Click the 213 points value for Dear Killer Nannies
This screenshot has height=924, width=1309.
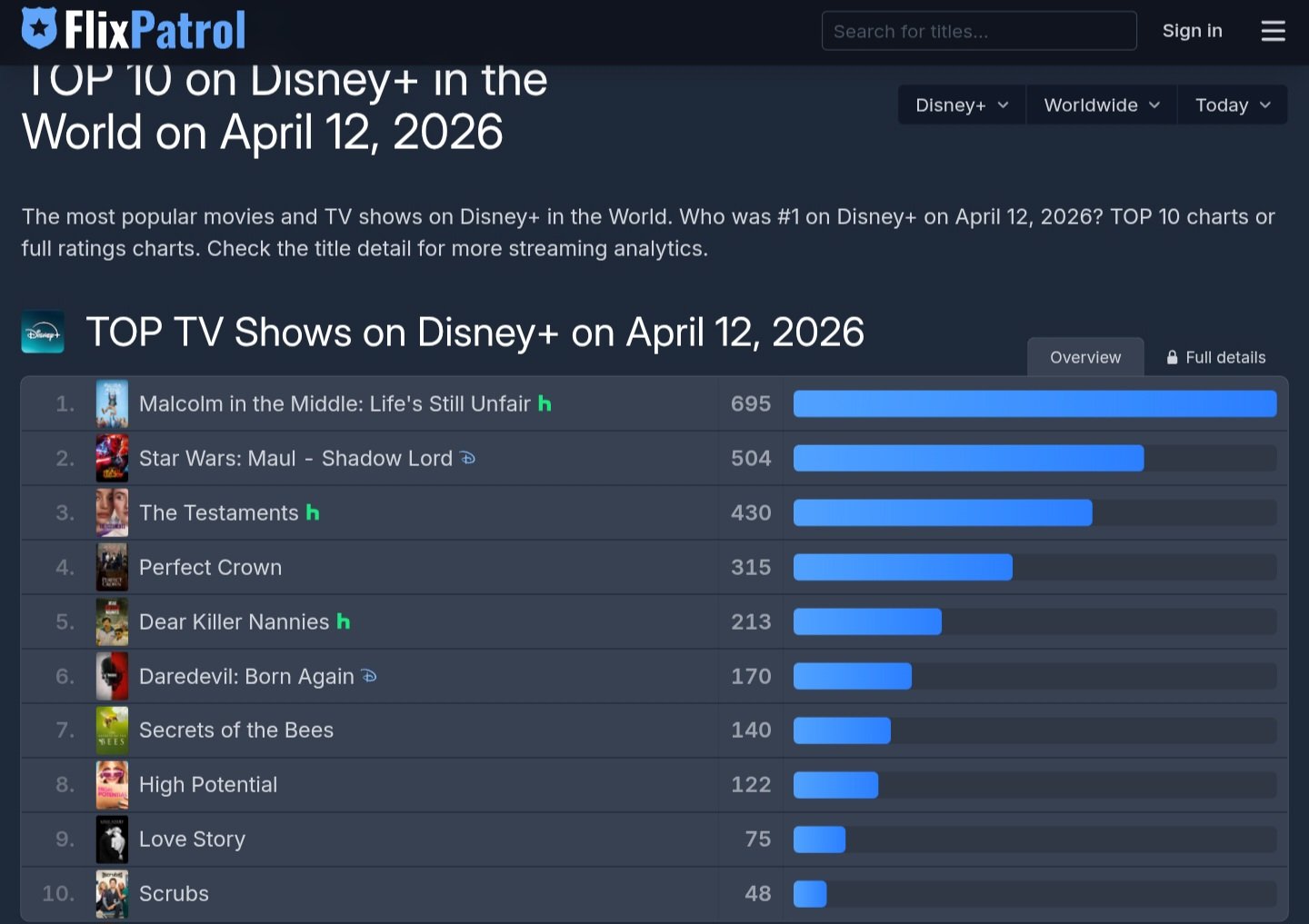coord(751,621)
